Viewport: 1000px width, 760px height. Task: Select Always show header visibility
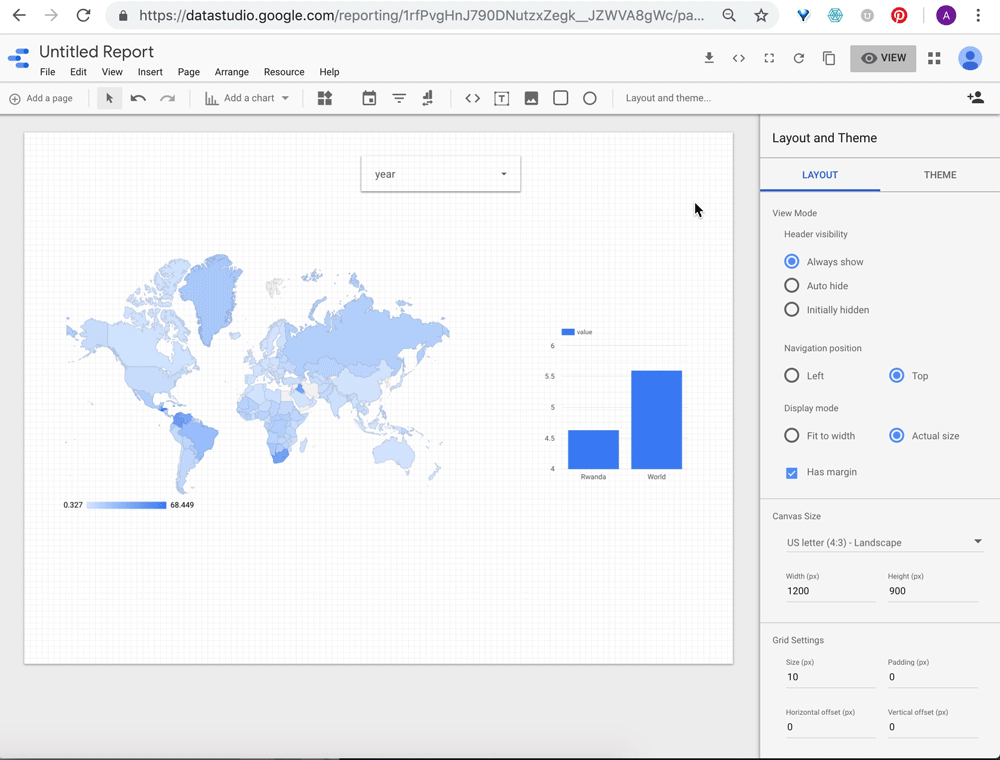pyautogui.click(x=791, y=261)
